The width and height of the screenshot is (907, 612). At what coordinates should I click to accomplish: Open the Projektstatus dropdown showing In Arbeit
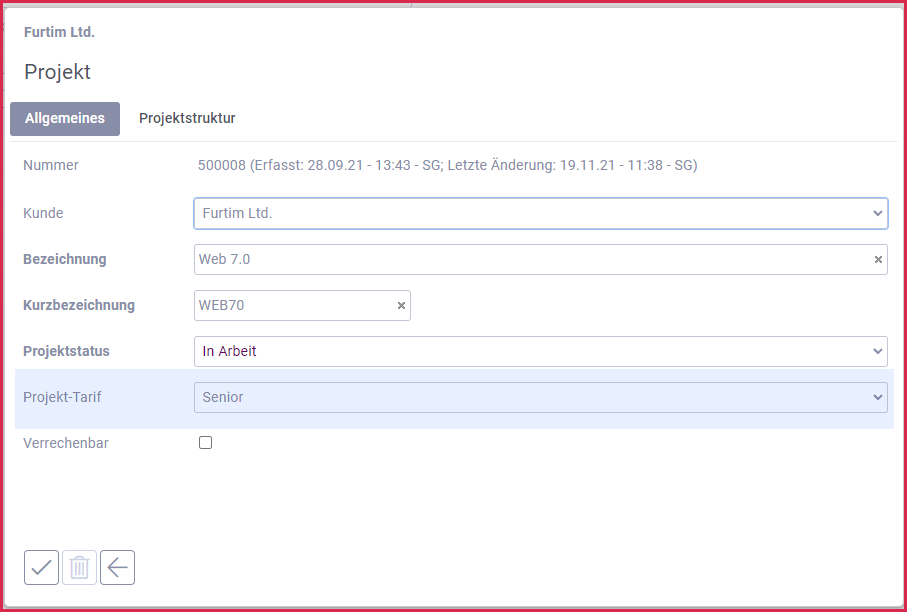point(541,351)
